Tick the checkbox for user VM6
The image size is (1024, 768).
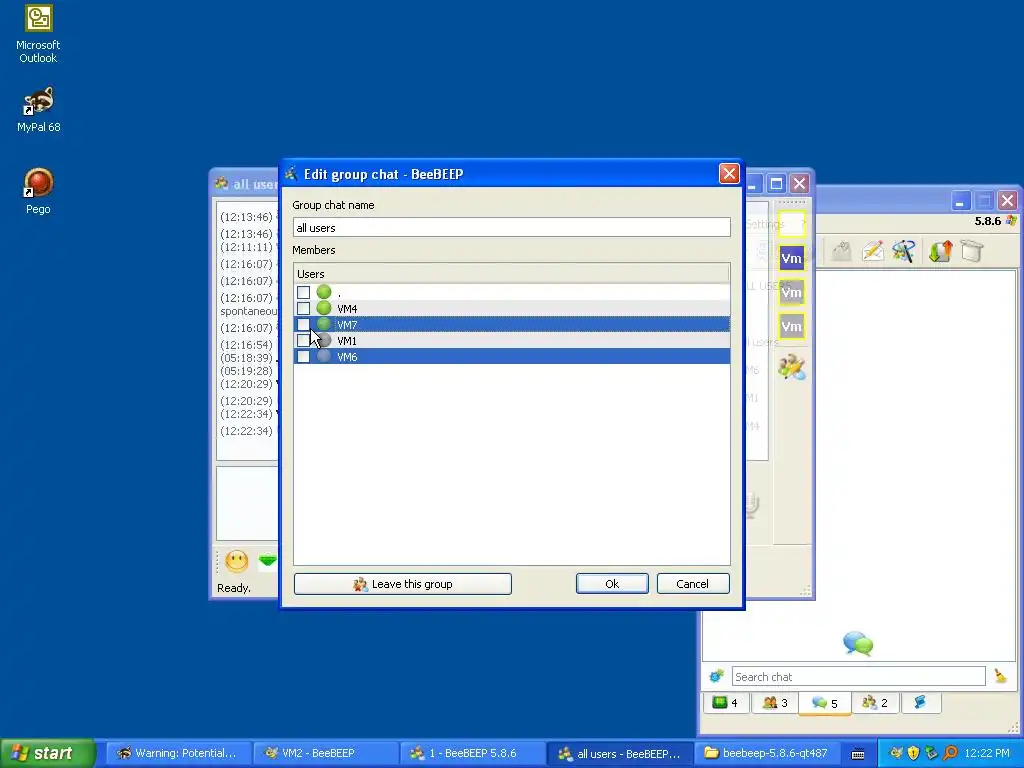tap(303, 357)
